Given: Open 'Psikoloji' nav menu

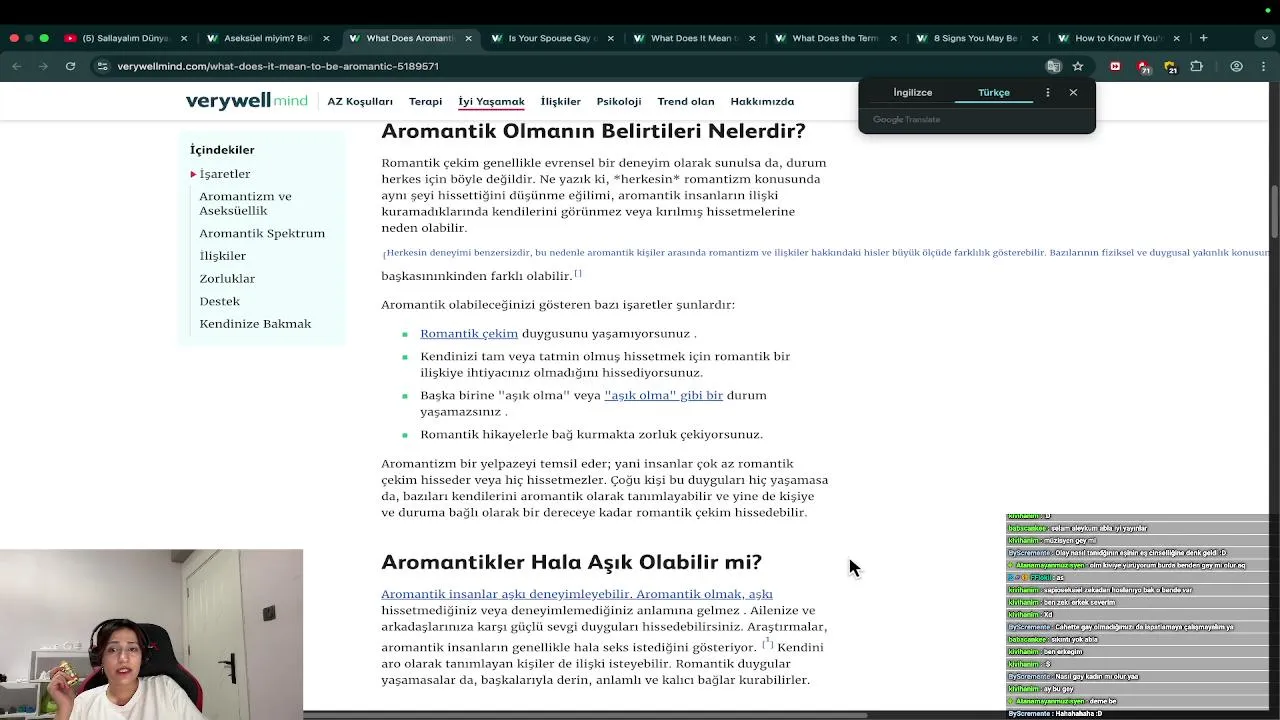Looking at the screenshot, I should pos(619,102).
